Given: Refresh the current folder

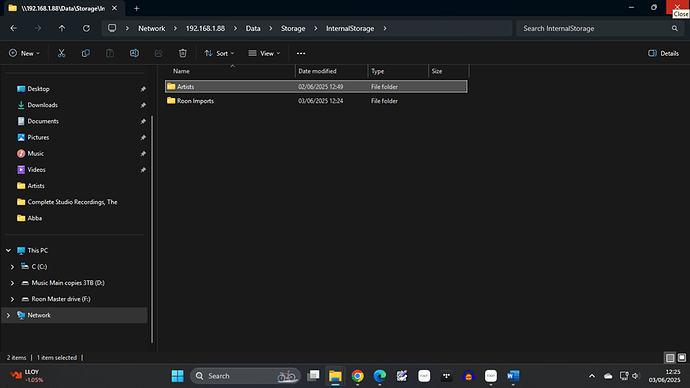Looking at the screenshot, I should pos(86,28).
